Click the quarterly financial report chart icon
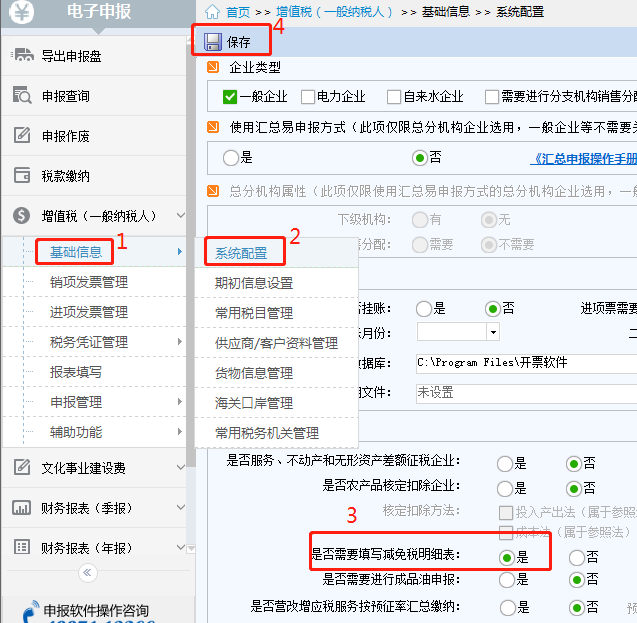 click(22, 508)
